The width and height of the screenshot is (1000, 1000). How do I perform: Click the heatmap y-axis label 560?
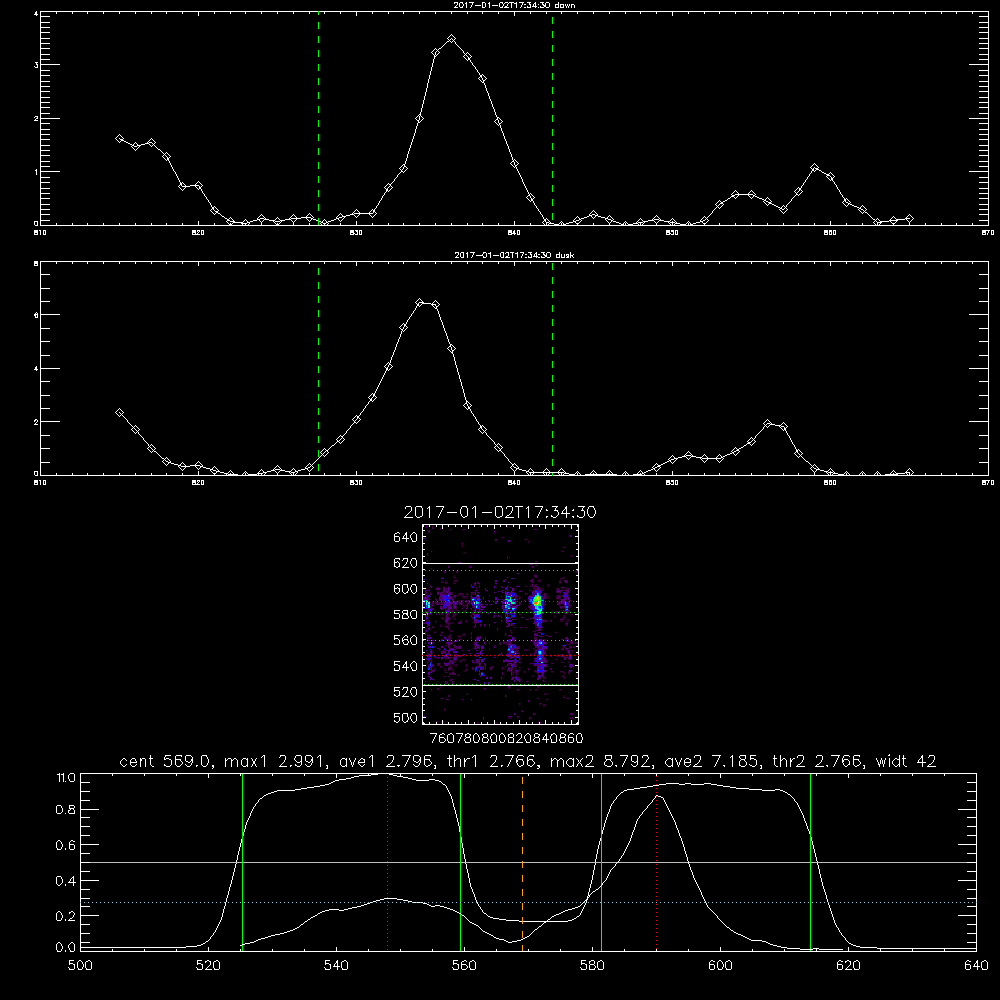coord(406,640)
